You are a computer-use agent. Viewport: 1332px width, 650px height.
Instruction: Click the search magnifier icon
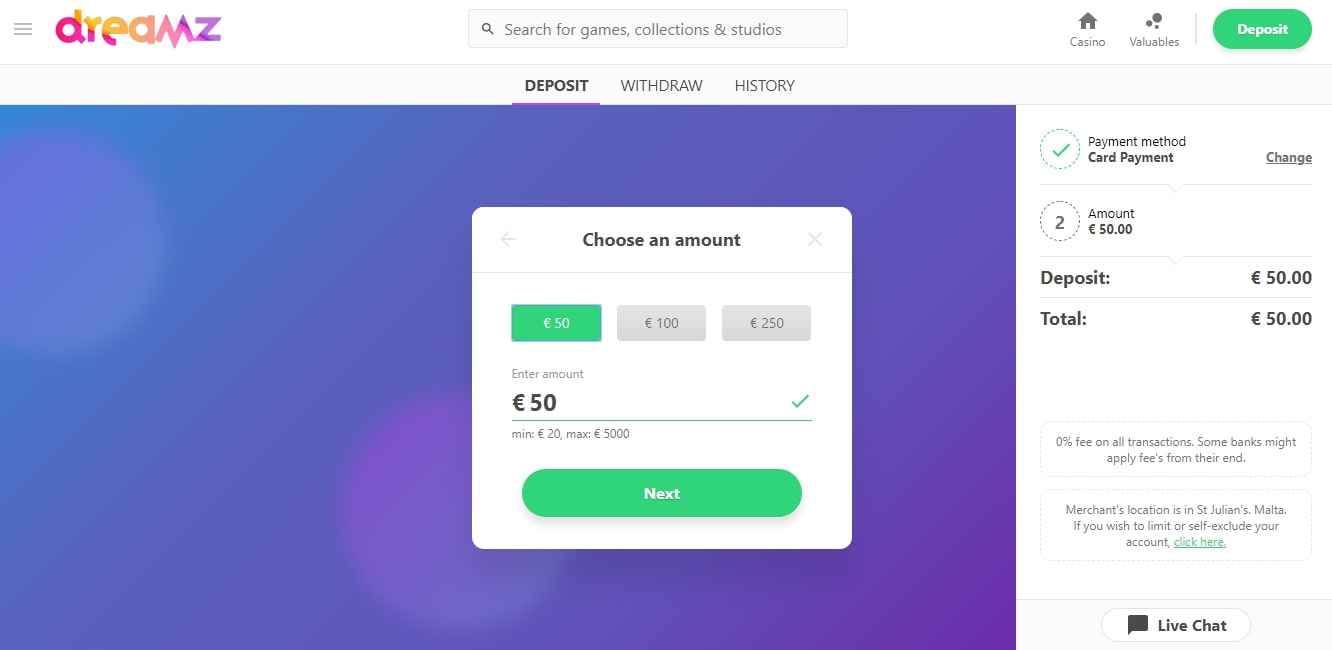point(488,29)
